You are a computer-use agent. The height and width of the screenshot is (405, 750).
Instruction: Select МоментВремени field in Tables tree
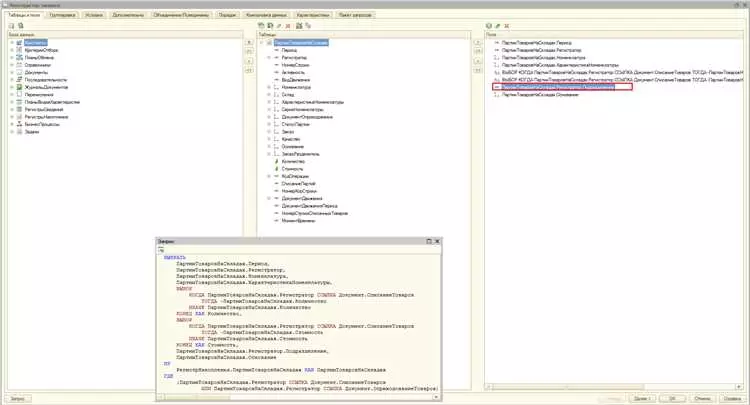pyautogui.click(x=298, y=221)
